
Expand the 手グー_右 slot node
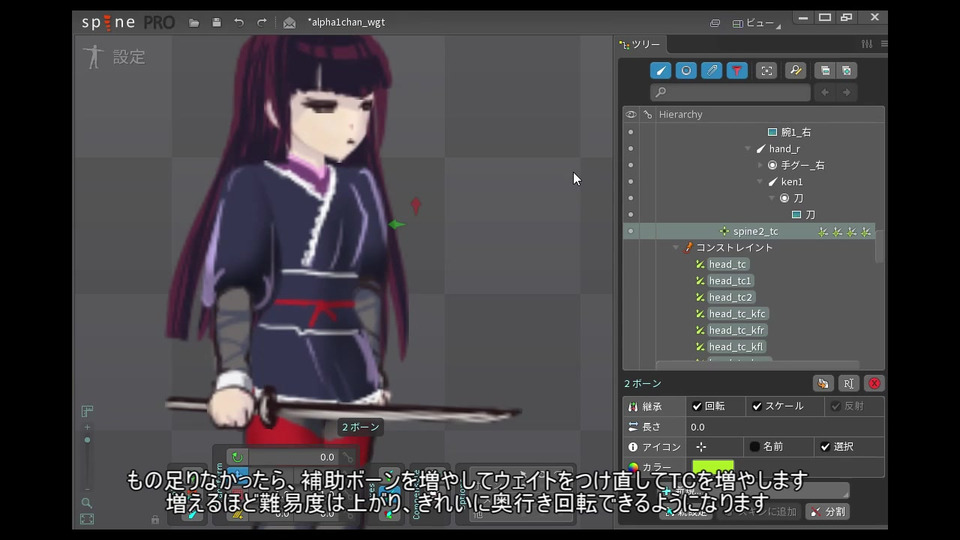(760, 165)
